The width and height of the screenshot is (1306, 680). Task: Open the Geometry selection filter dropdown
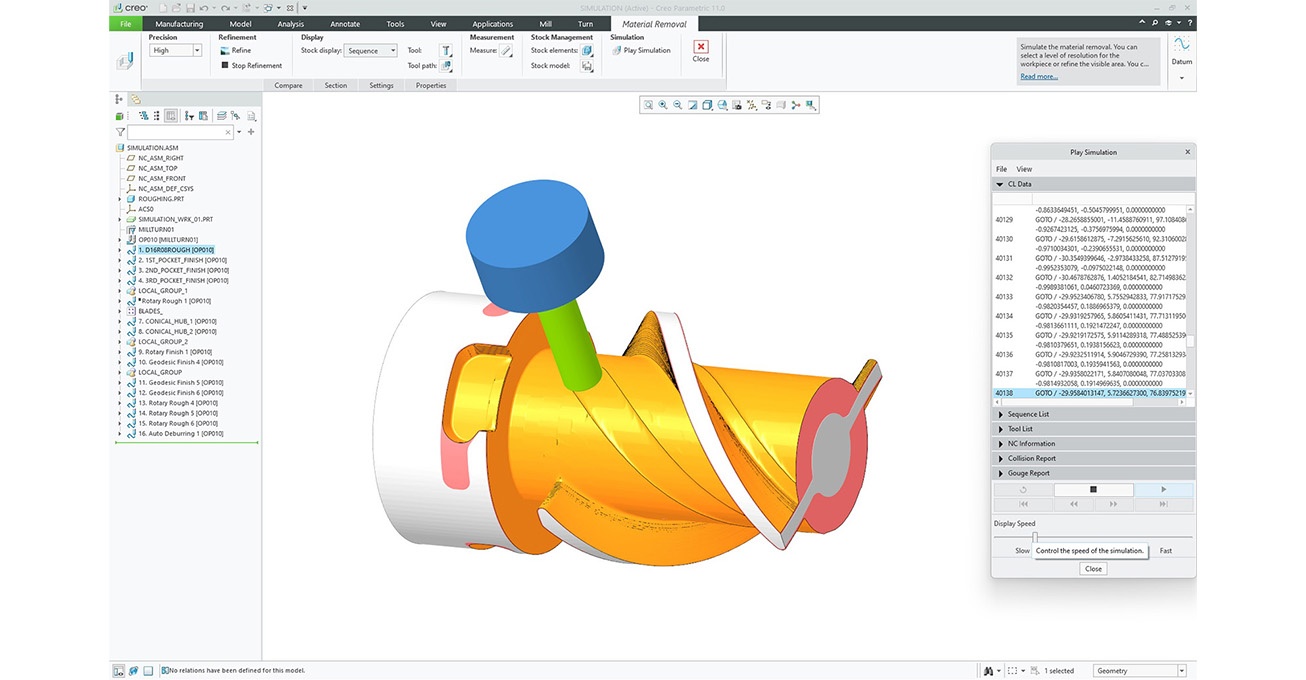[1139, 671]
